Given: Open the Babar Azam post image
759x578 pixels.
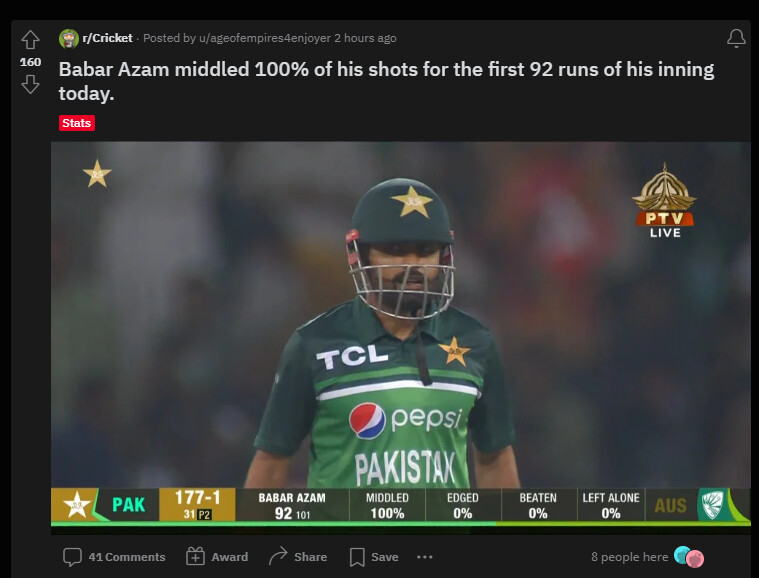Looking at the screenshot, I should pyautogui.click(x=400, y=337).
